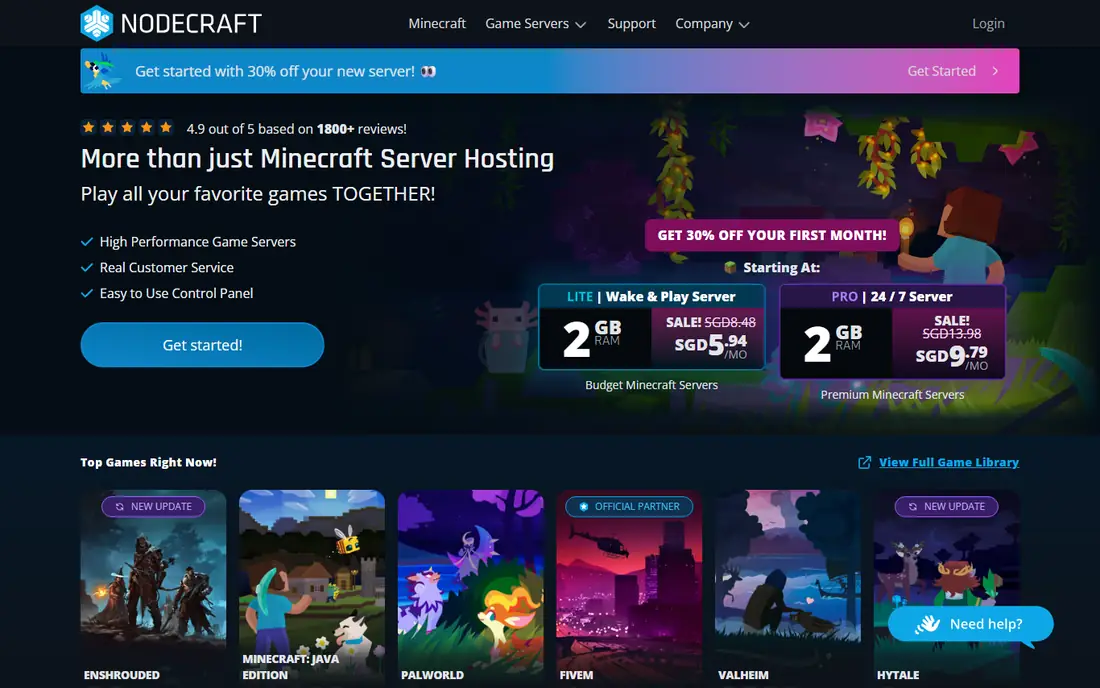Open the Minecraft: Java Edition game card

tap(311, 588)
